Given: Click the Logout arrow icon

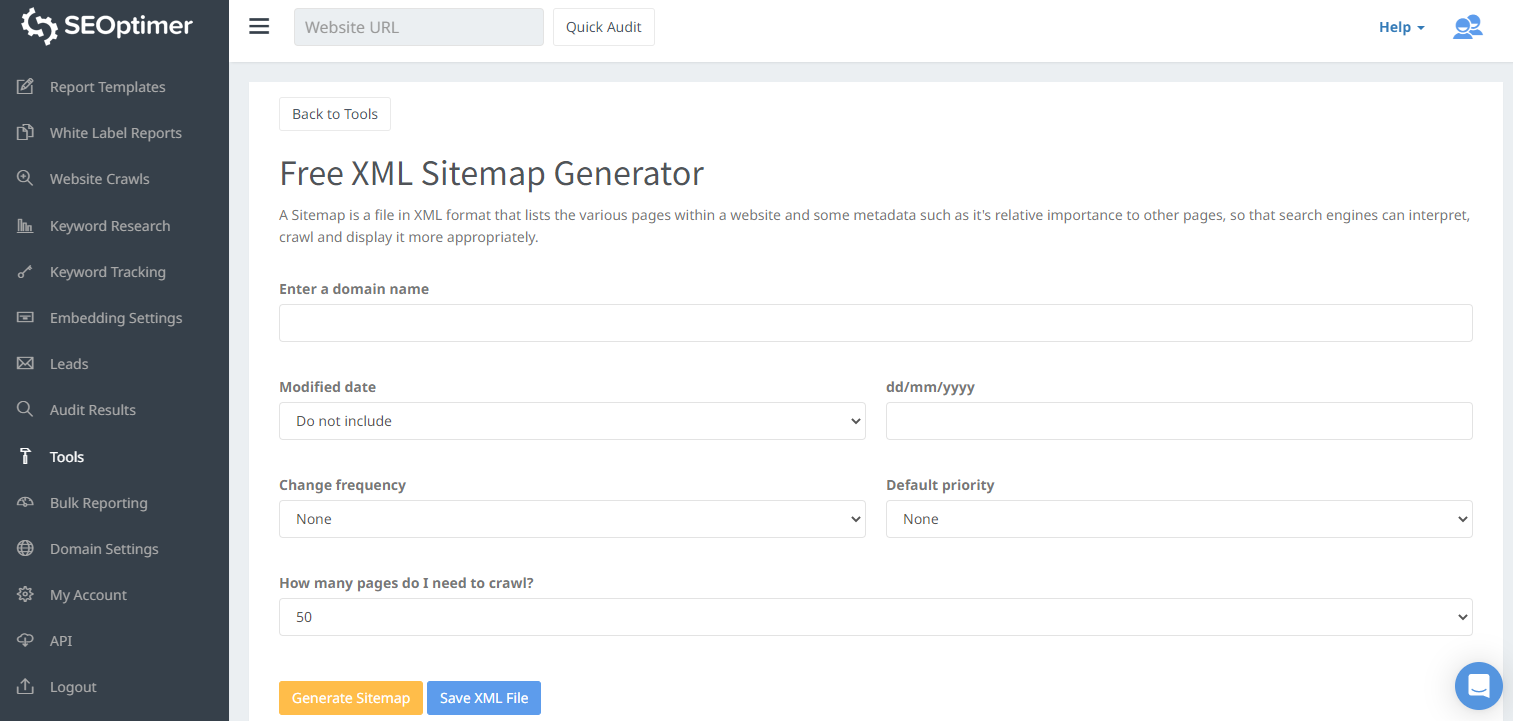Looking at the screenshot, I should coord(26,686).
